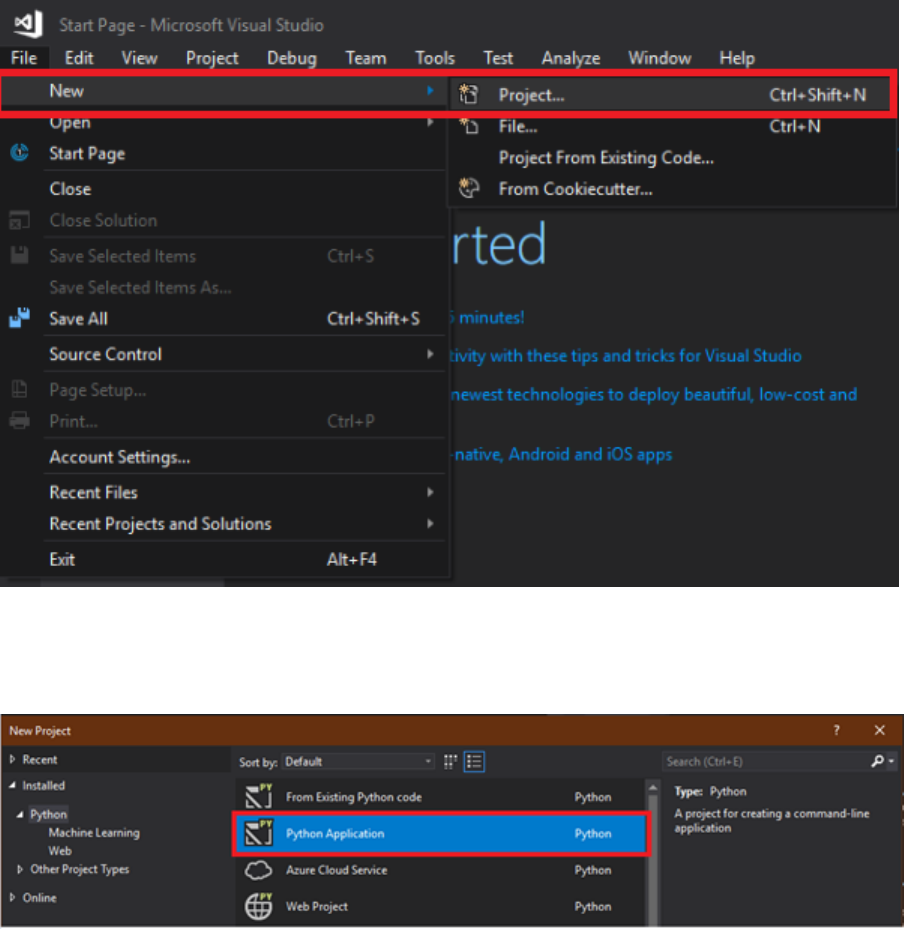Viewport: 904px width, 929px height.
Task: Click the Start Page icon in File menu
Action: pyautogui.click(x=20, y=153)
